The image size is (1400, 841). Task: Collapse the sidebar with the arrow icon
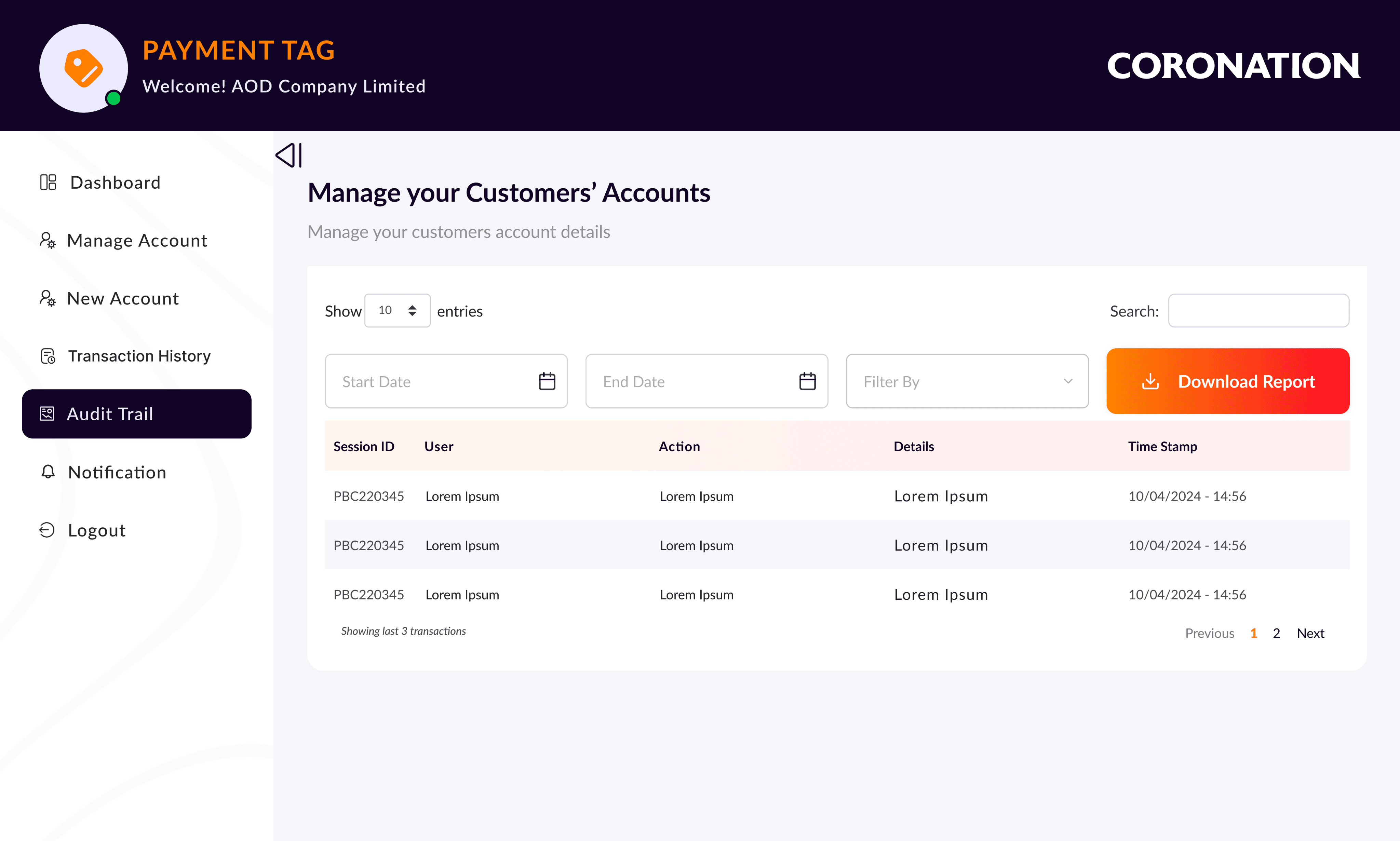[x=288, y=155]
